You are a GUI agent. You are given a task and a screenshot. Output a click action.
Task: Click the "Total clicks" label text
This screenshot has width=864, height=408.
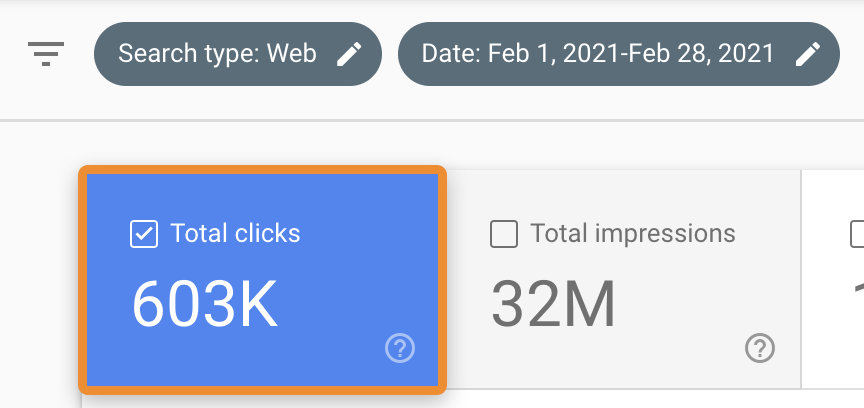235,234
